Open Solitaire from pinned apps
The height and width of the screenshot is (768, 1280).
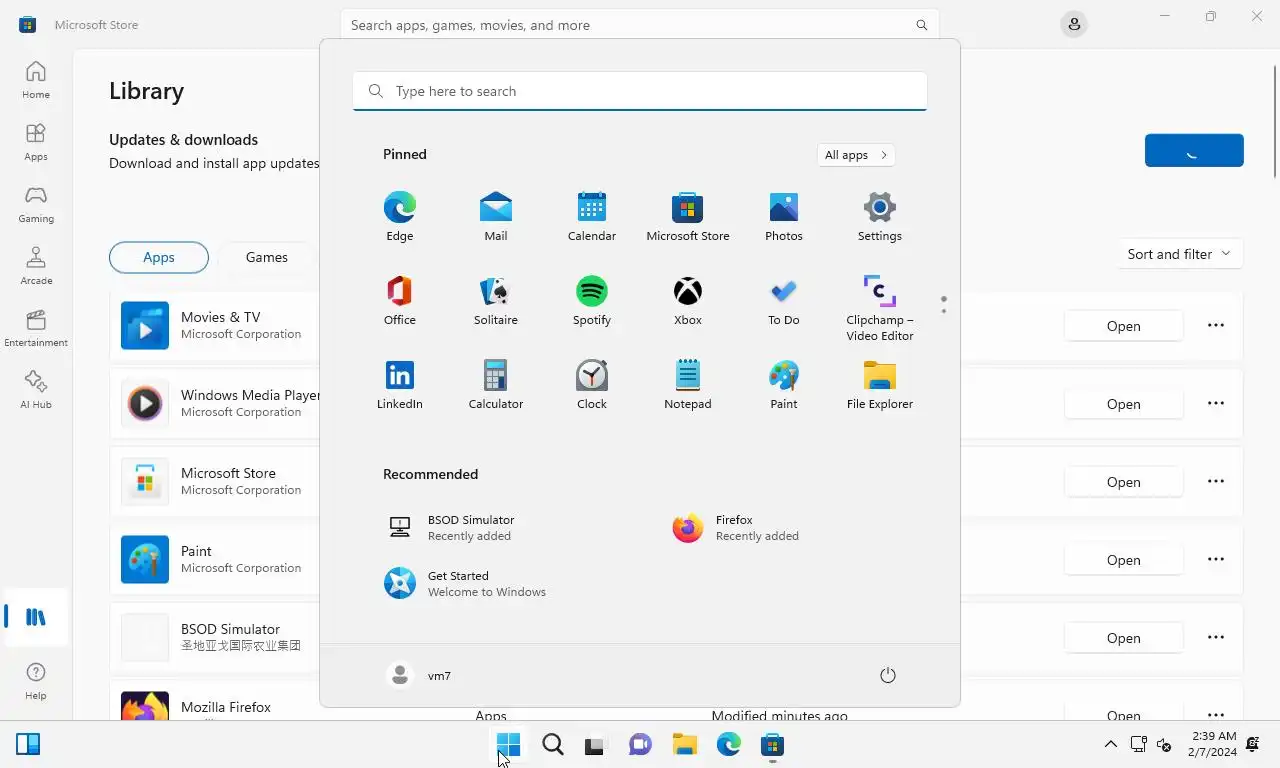click(x=496, y=301)
